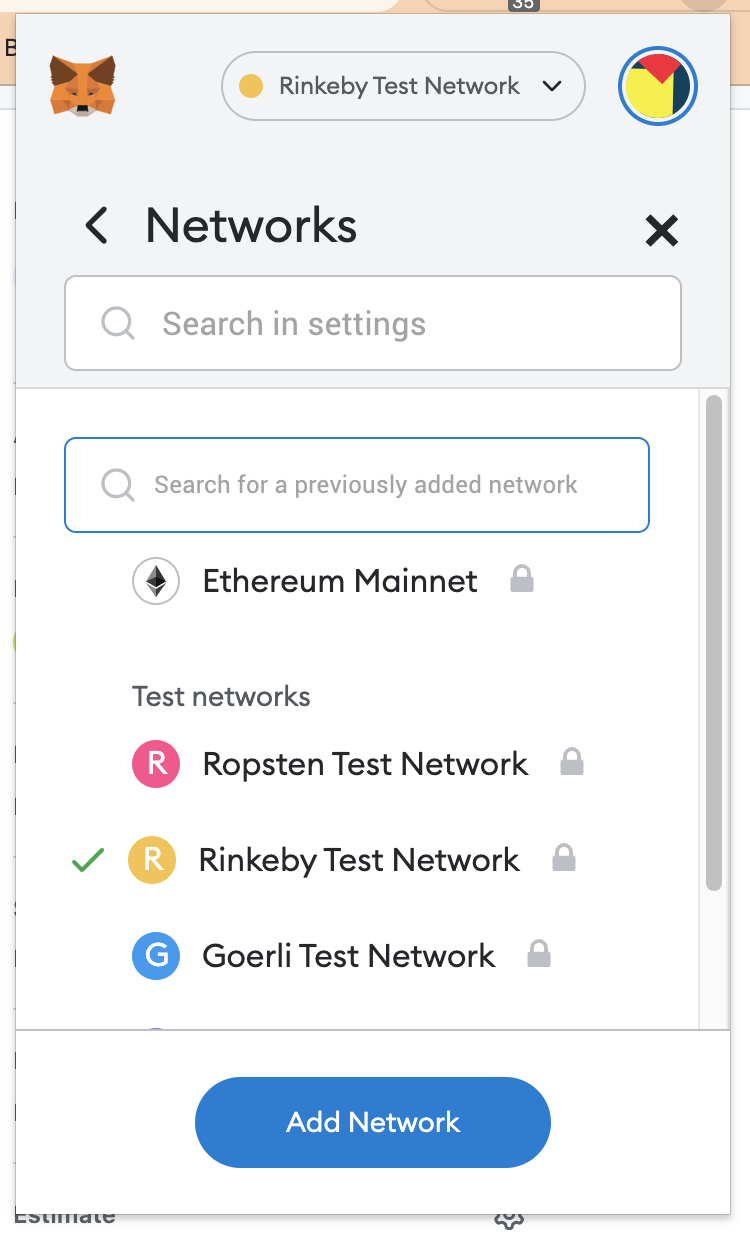The width and height of the screenshot is (750, 1236).
Task: Click the MetaMask fox logo
Action: (83, 86)
